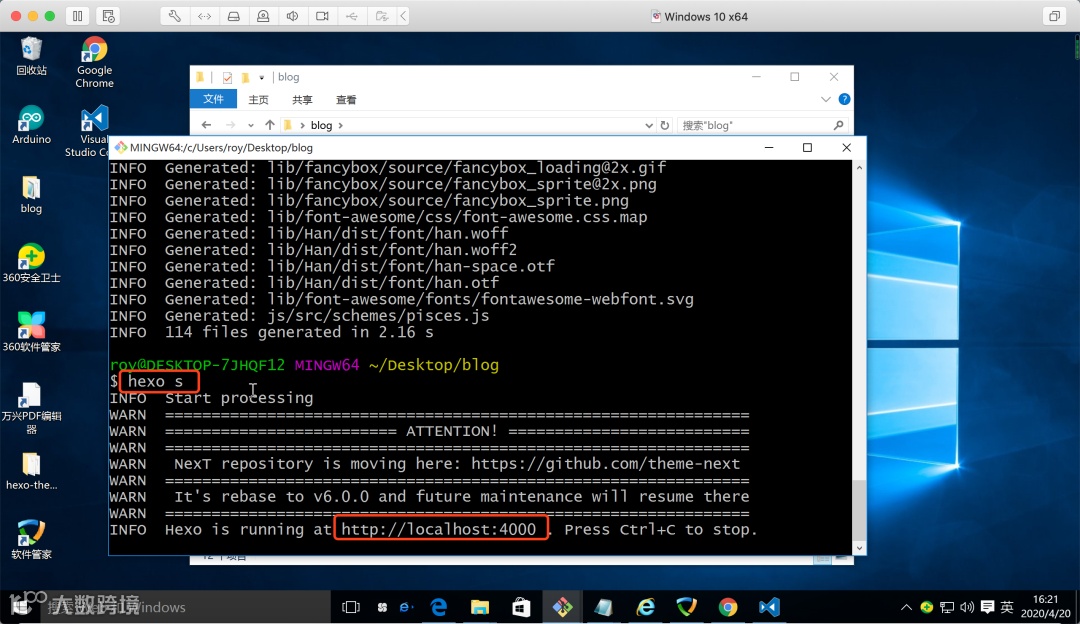Viewport: 1080px width, 624px height.
Task: Click the terminal scrollbar down arrow
Action: coord(859,548)
